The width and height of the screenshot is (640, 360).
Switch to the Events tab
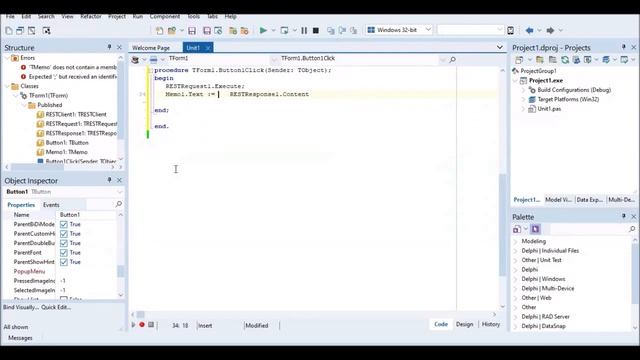(x=51, y=205)
